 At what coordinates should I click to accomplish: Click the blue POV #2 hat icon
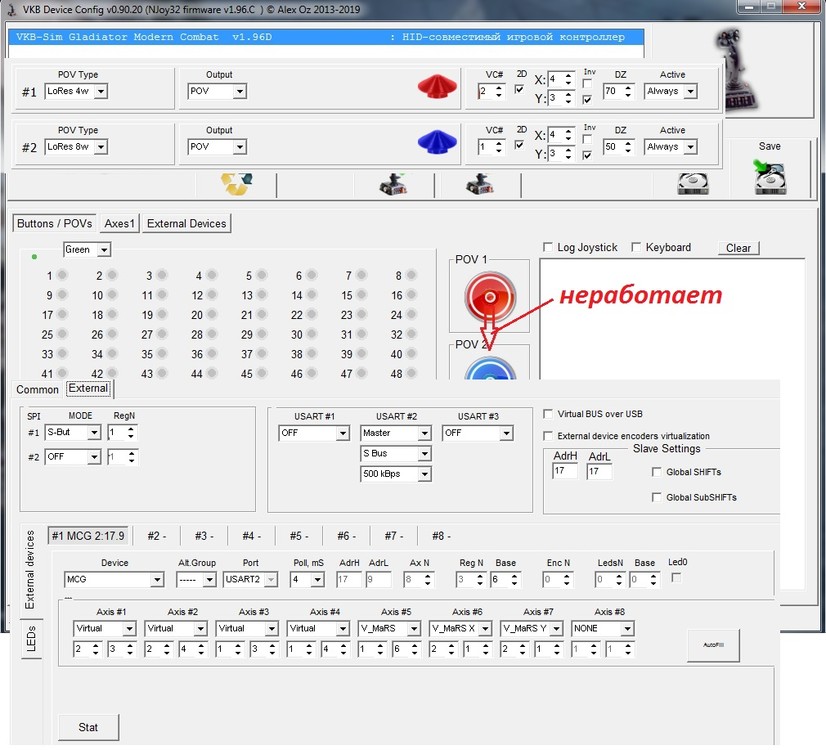pyautogui.click(x=437, y=142)
